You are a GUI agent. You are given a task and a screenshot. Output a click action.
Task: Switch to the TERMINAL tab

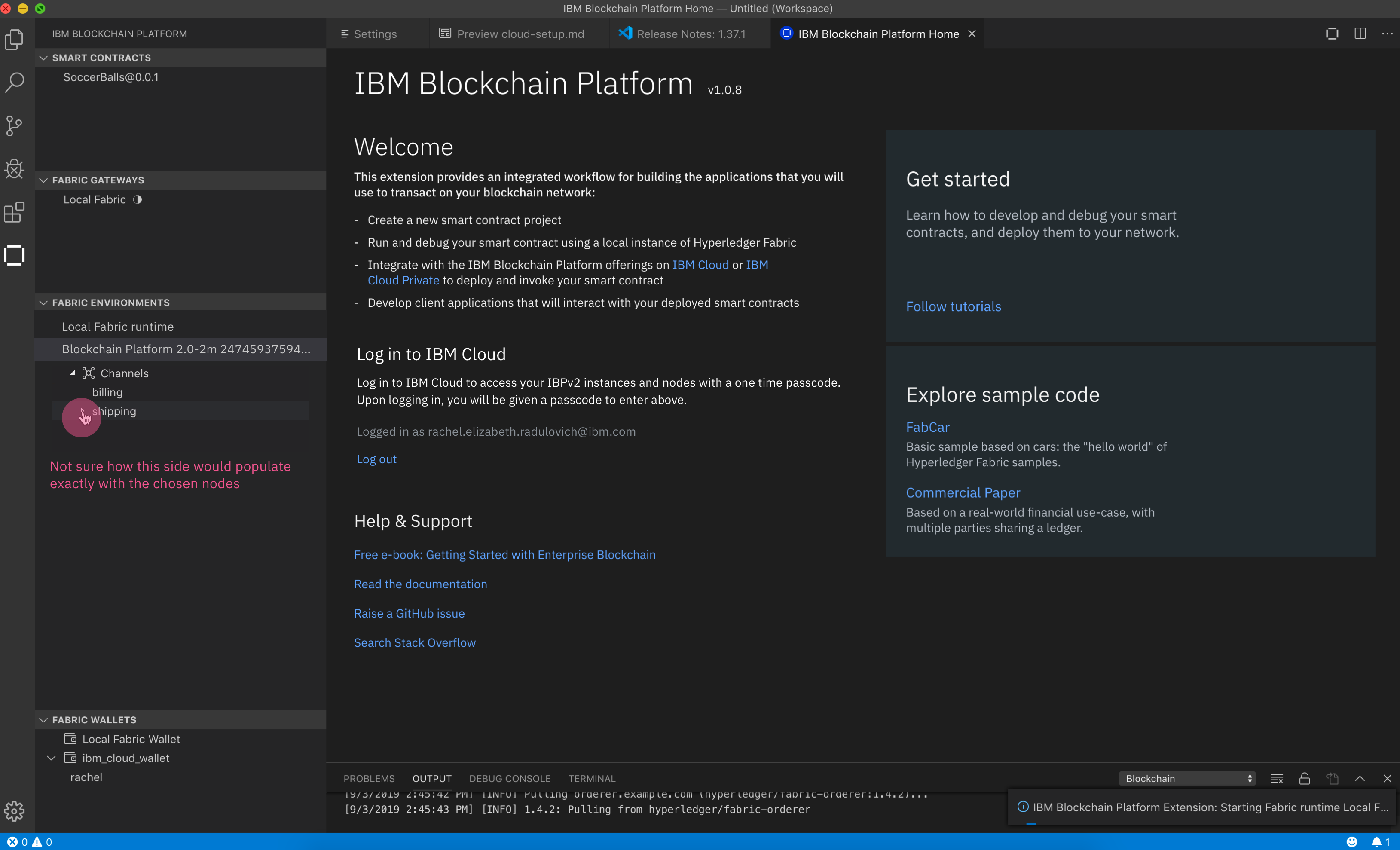click(x=591, y=778)
